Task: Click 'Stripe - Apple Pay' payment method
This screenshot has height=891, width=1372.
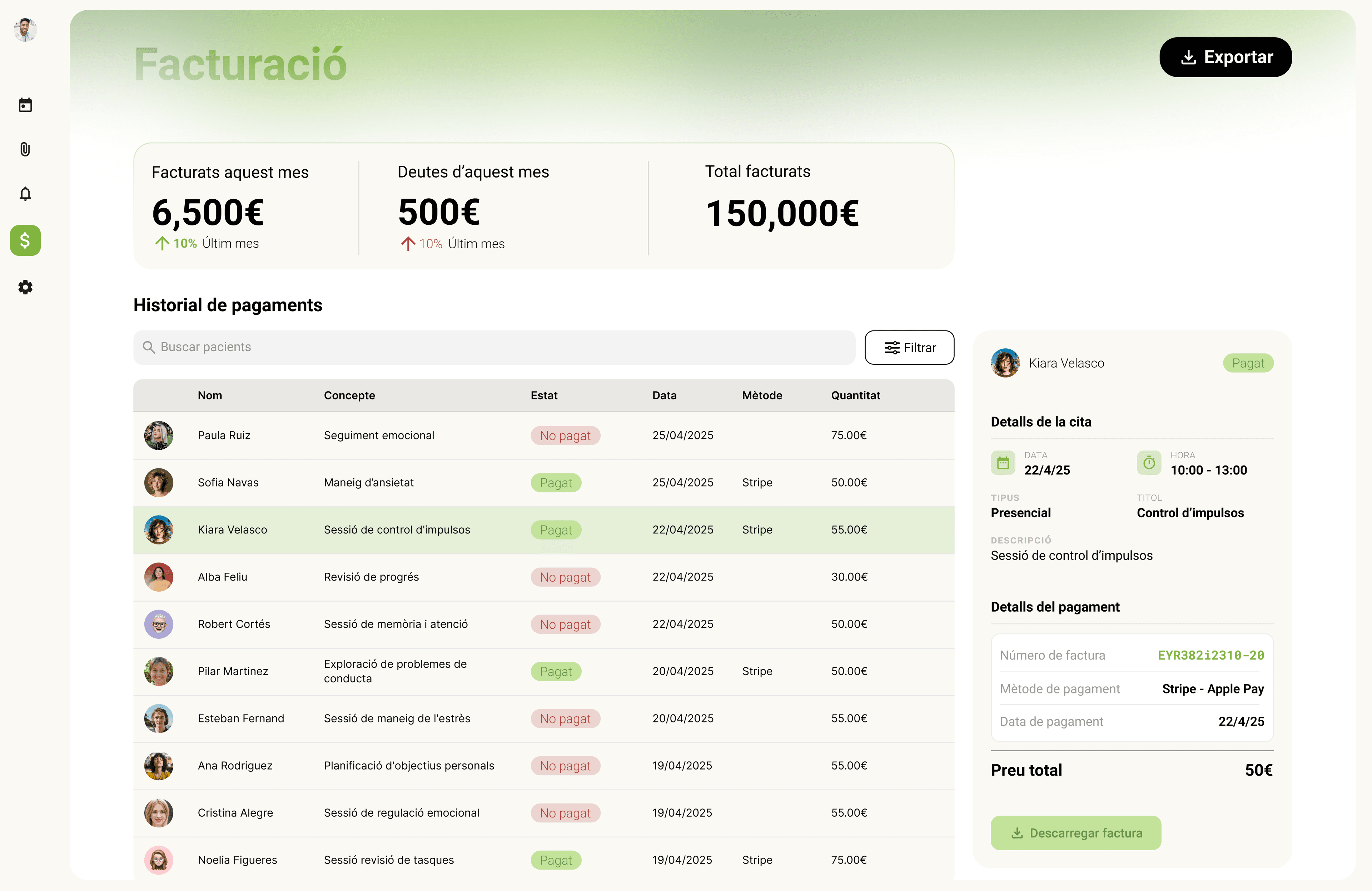Action: click(x=1213, y=689)
